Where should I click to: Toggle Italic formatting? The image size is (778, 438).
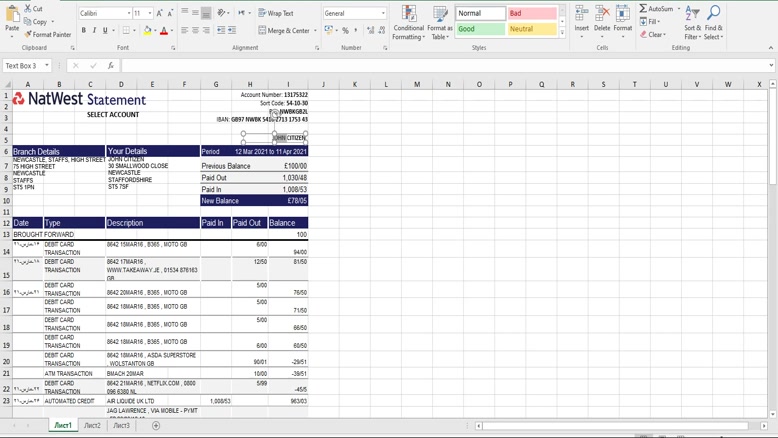coord(94,31)
